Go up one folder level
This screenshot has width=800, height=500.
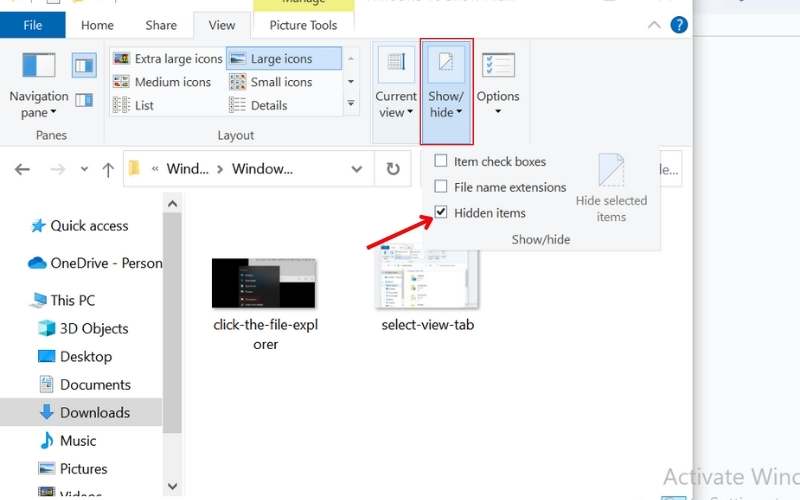108,169
